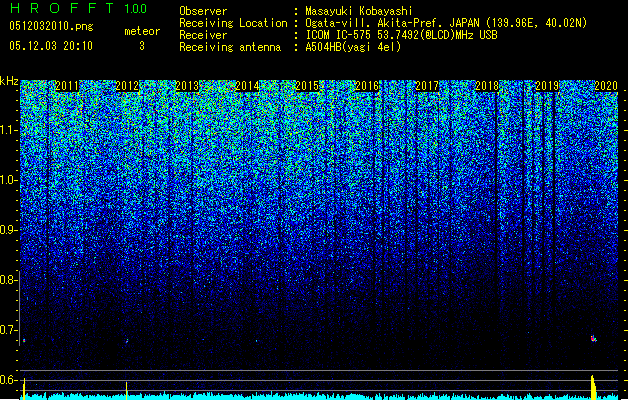Click the Receiving Location value text
629x400 pixels.
coord(446,23)
